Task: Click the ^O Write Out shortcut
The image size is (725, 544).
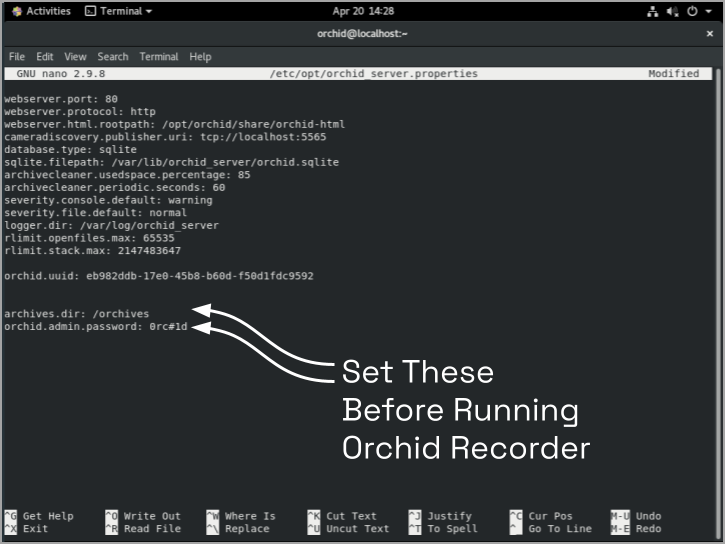Action: pos(143,516)
